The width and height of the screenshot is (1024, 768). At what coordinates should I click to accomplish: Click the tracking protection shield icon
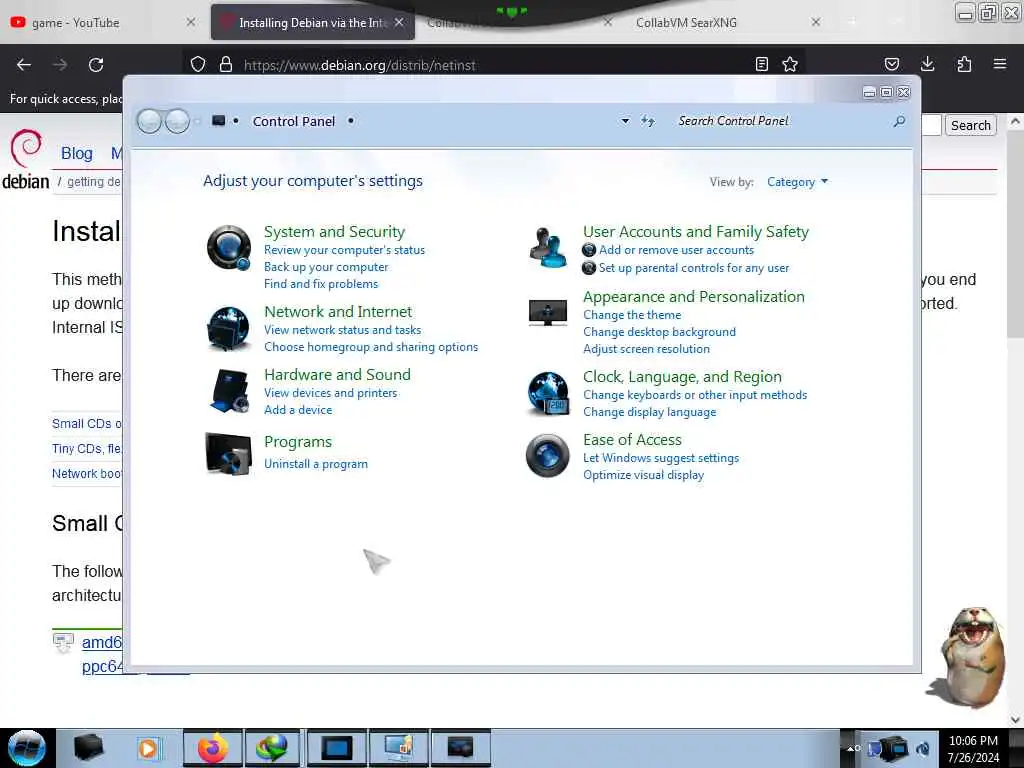[198, 65]
